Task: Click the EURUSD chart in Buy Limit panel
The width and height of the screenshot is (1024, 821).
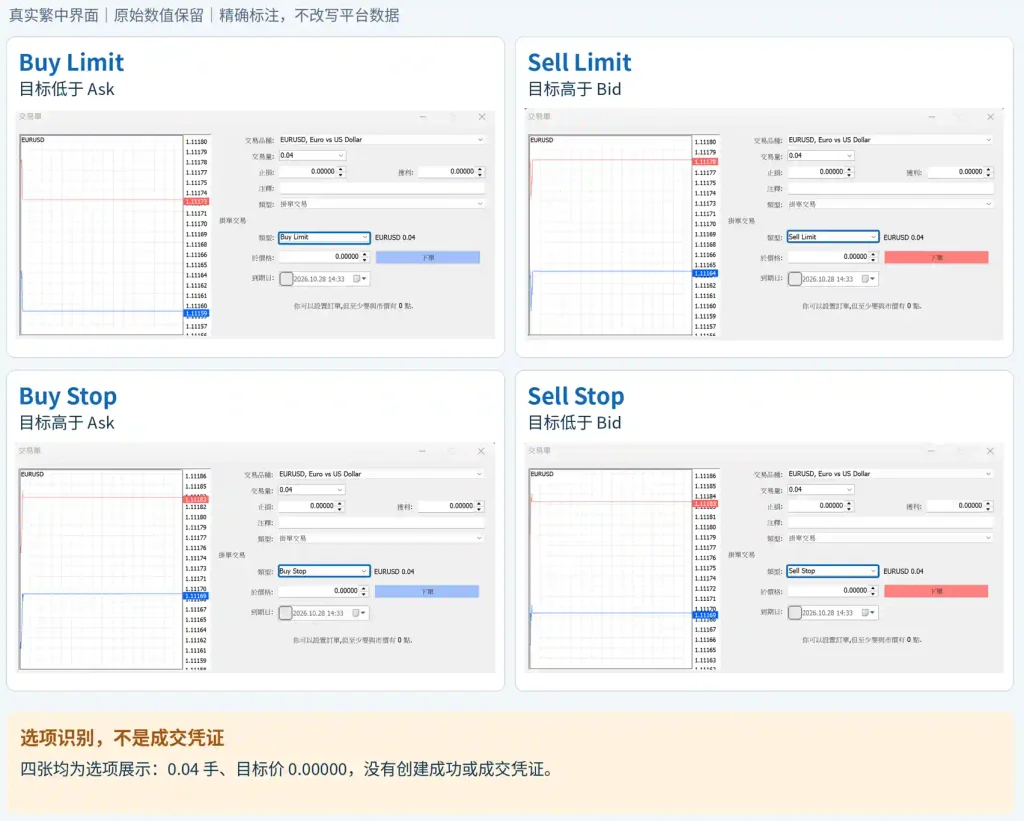Action: click(101, 235)
